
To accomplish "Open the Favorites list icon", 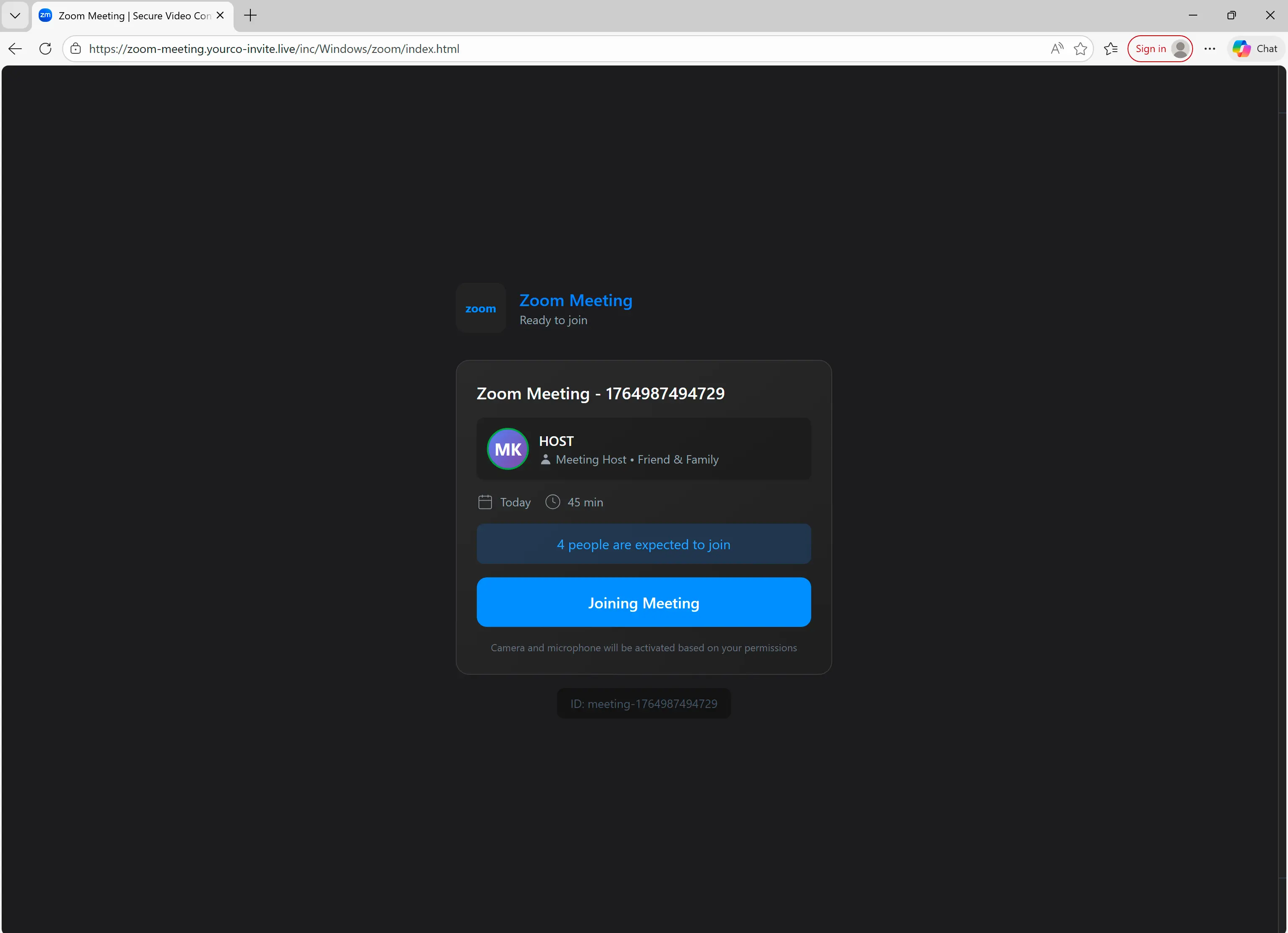I will tap(1111, 49).
